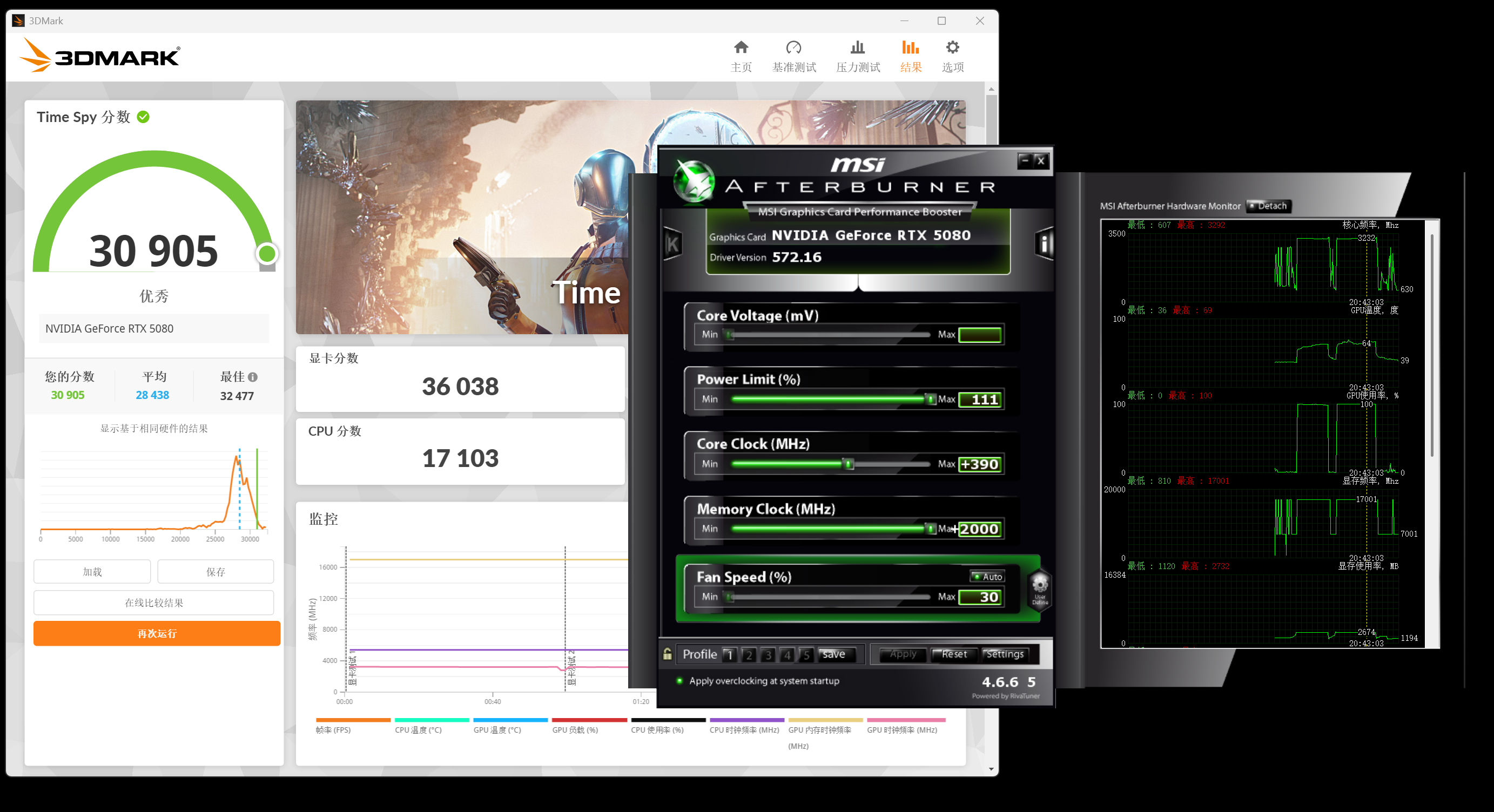Switch to the 结果 results tab
Screen dimensions: 1494x812
pyautogui.click(x=911, y=56)
